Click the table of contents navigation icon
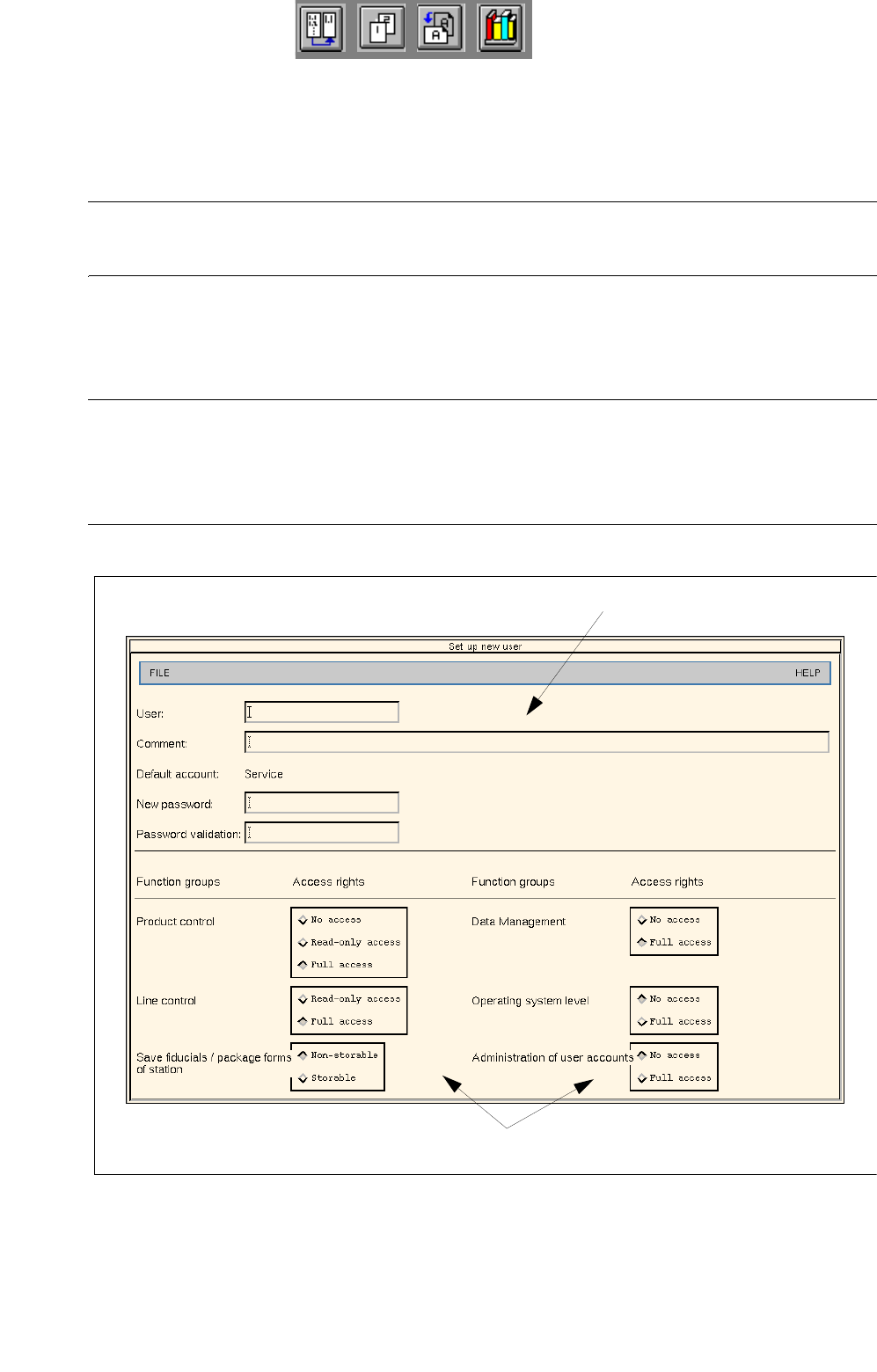 click(x=322, y=28)
